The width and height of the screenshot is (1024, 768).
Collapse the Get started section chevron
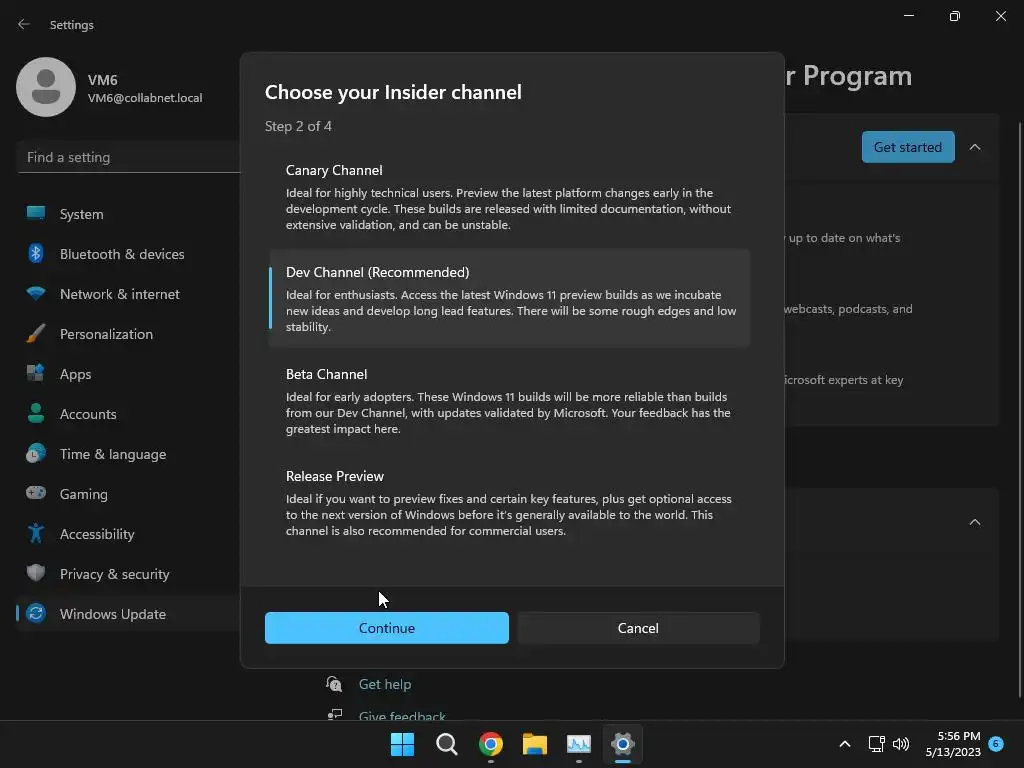pos(974,147)
